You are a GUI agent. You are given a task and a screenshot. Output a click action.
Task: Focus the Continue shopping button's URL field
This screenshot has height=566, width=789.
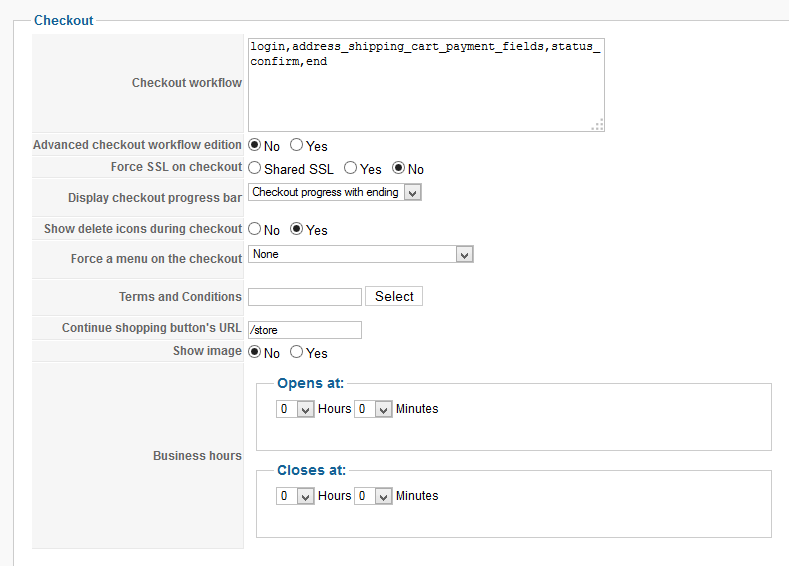click(x=305, y=330)
